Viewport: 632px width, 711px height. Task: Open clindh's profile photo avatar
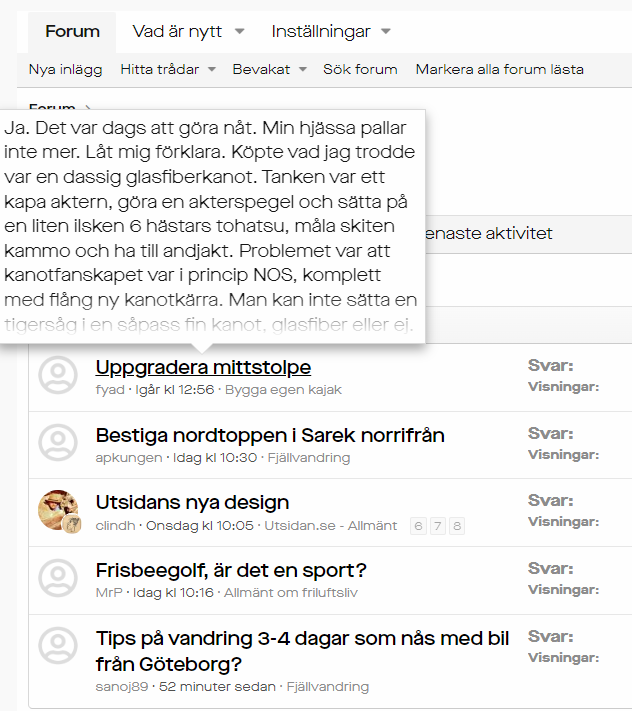pos(58,510)
